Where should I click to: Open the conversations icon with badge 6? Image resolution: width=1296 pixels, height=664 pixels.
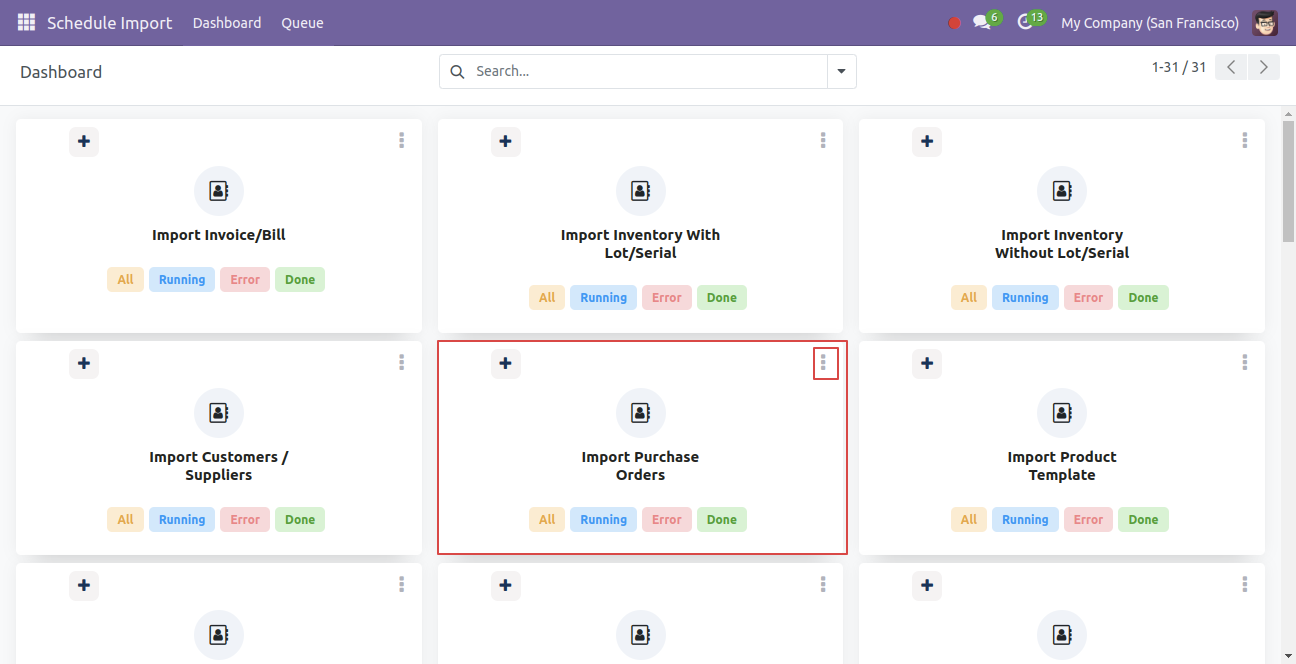click(x=987, y=21)
